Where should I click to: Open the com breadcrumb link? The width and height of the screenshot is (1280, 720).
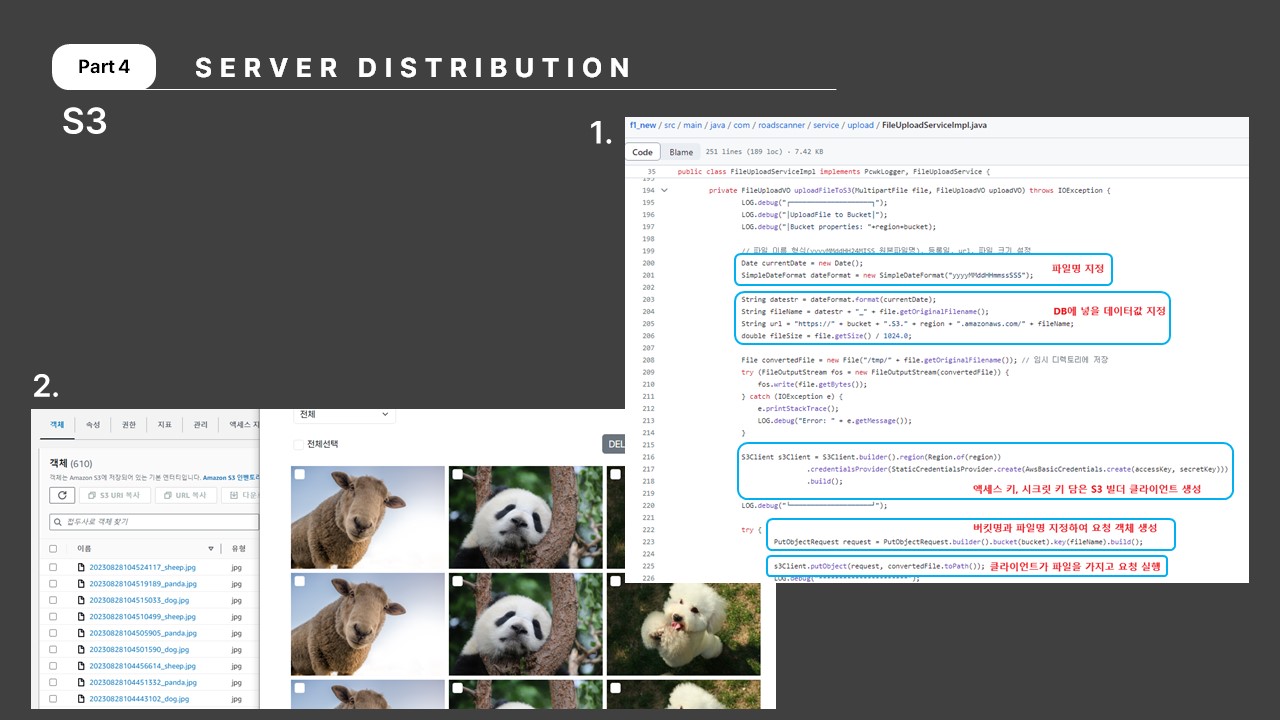[743, 125]
